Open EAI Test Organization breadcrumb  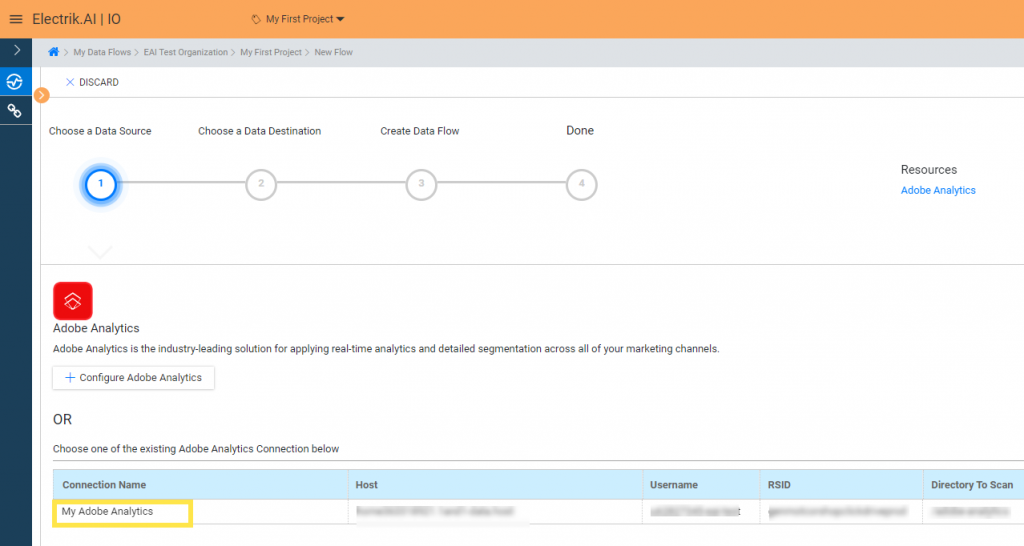click(x=185, y=52)
